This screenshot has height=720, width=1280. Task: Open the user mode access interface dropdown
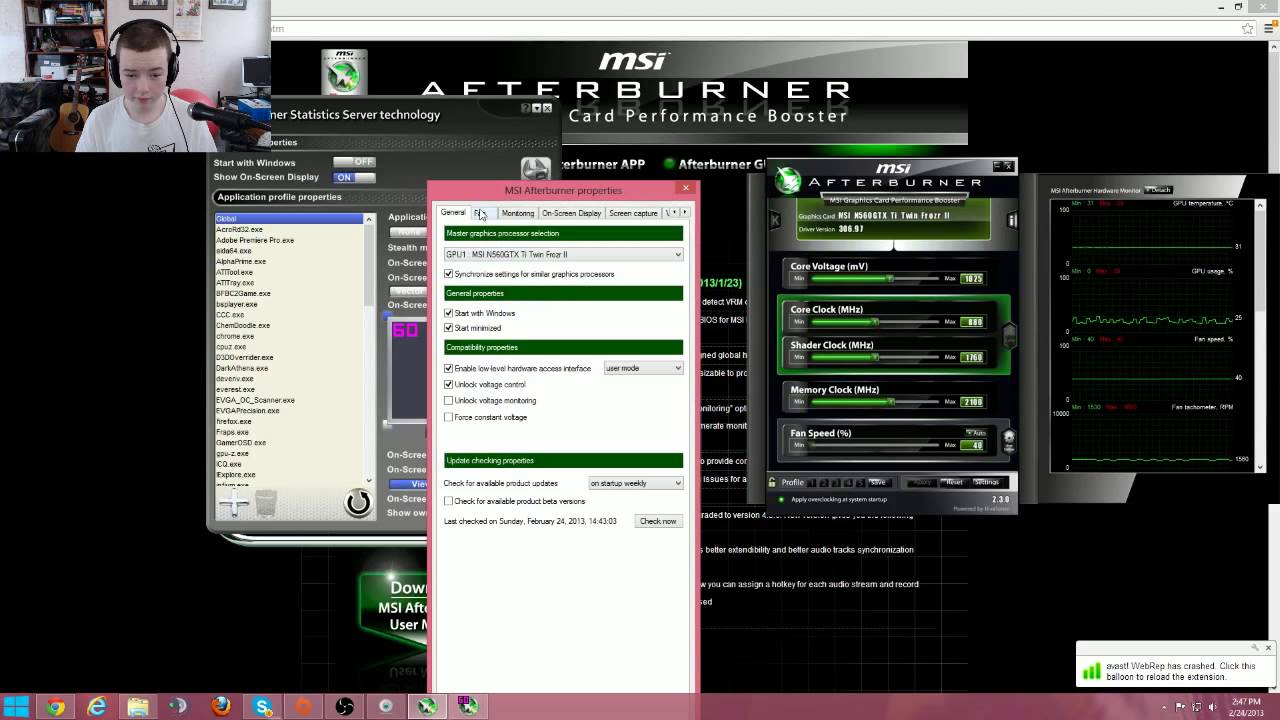643,368
